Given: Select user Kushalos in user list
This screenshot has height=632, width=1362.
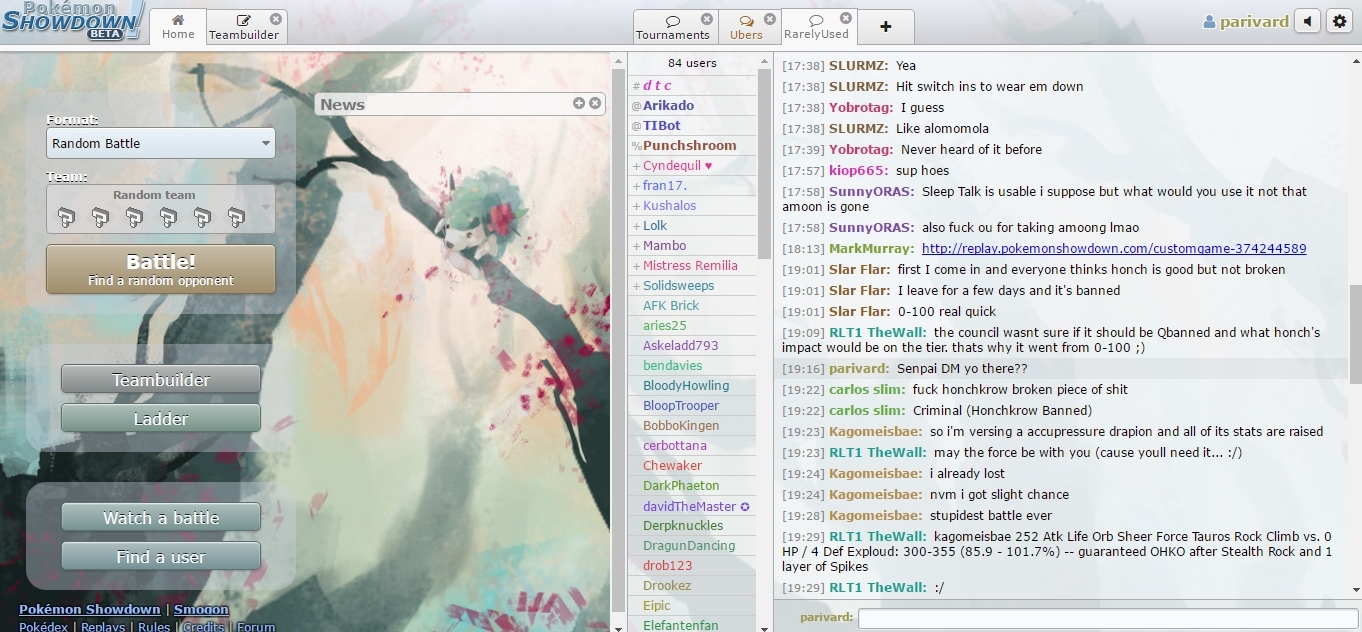Looking at the screenshot, I should [692, 205].
